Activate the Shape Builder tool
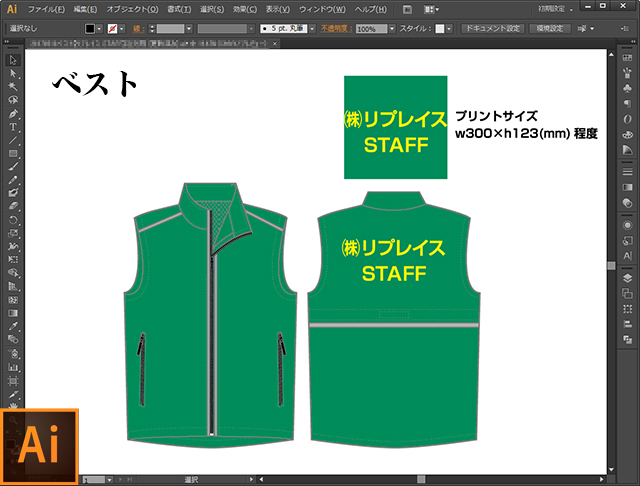 pyautogui.click(x=13, y=273)
